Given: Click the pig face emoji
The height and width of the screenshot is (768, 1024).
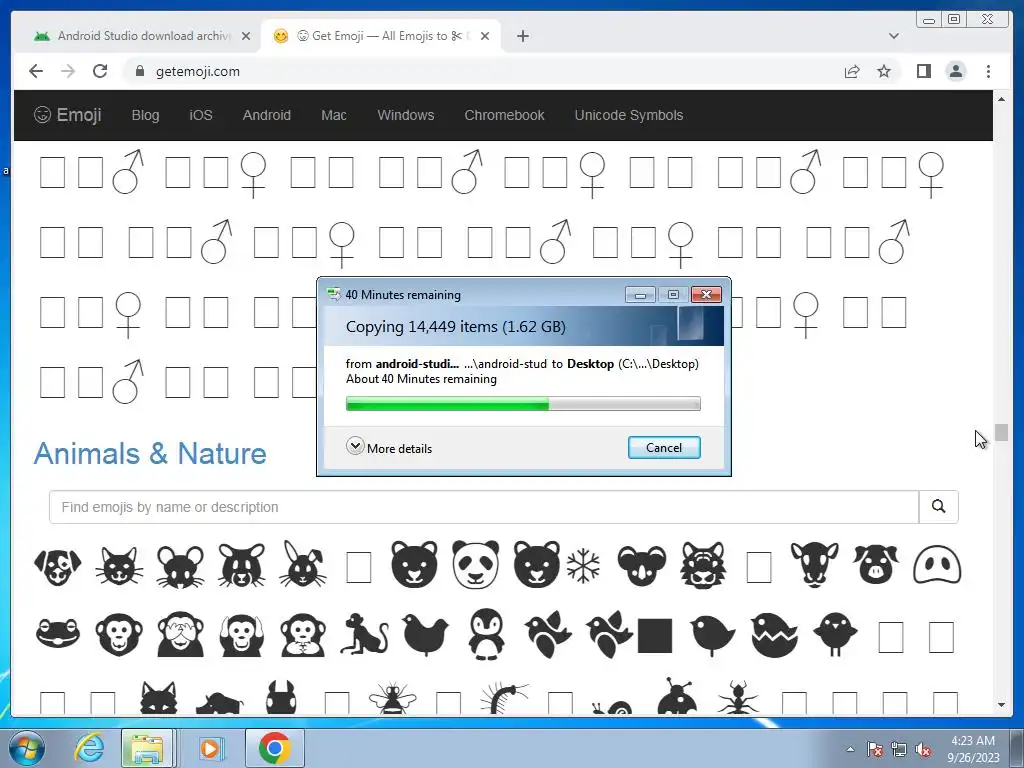Looking at the screenshot, I should 876,564.
